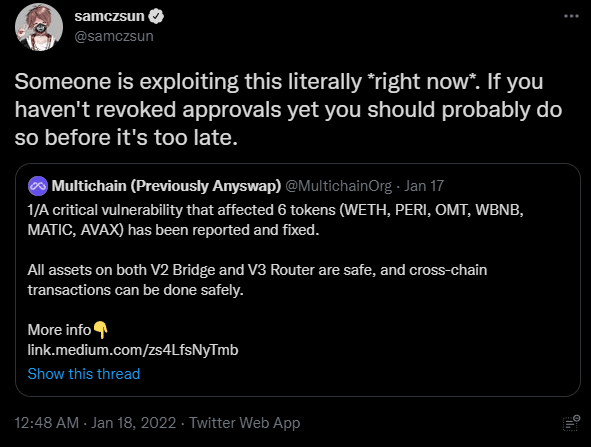This screenshot has height=447, width=591.
Task: Open Multichain (Previously Anyswap) profile name
Action: pyautogui.click(x=166, y=186)
